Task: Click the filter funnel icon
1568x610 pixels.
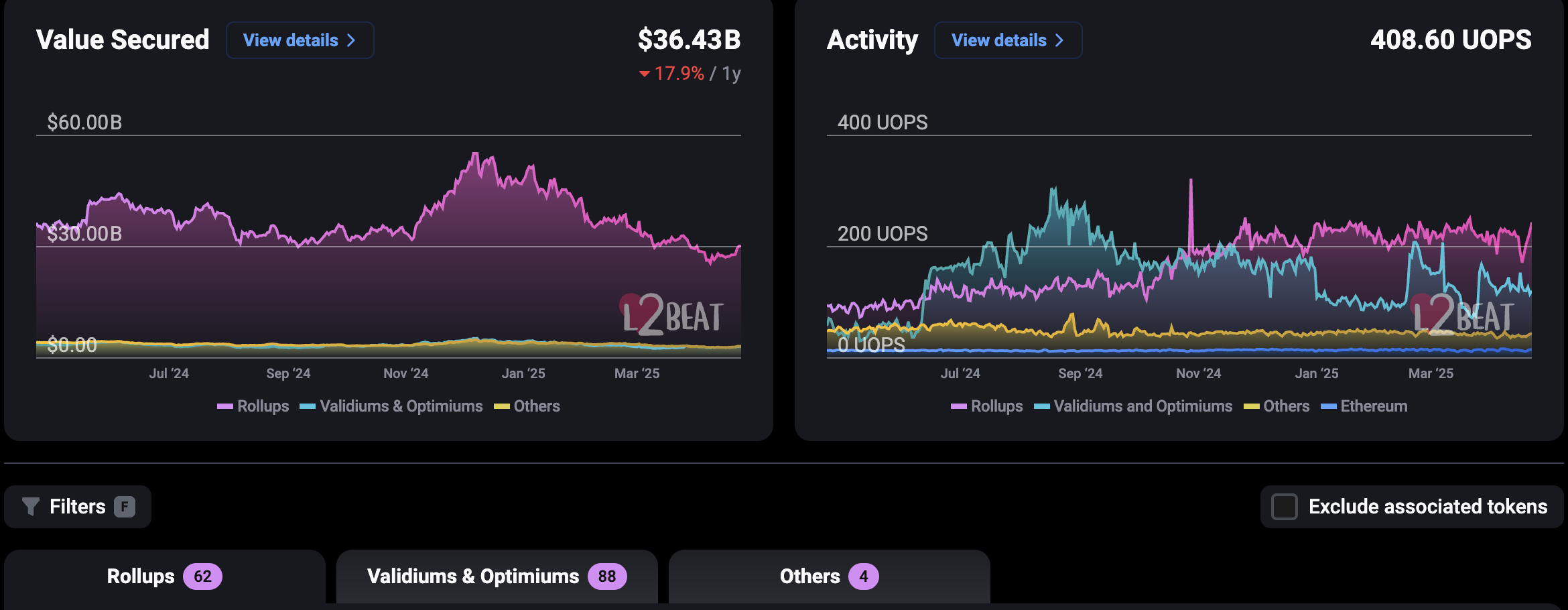Action: [32, 507]
